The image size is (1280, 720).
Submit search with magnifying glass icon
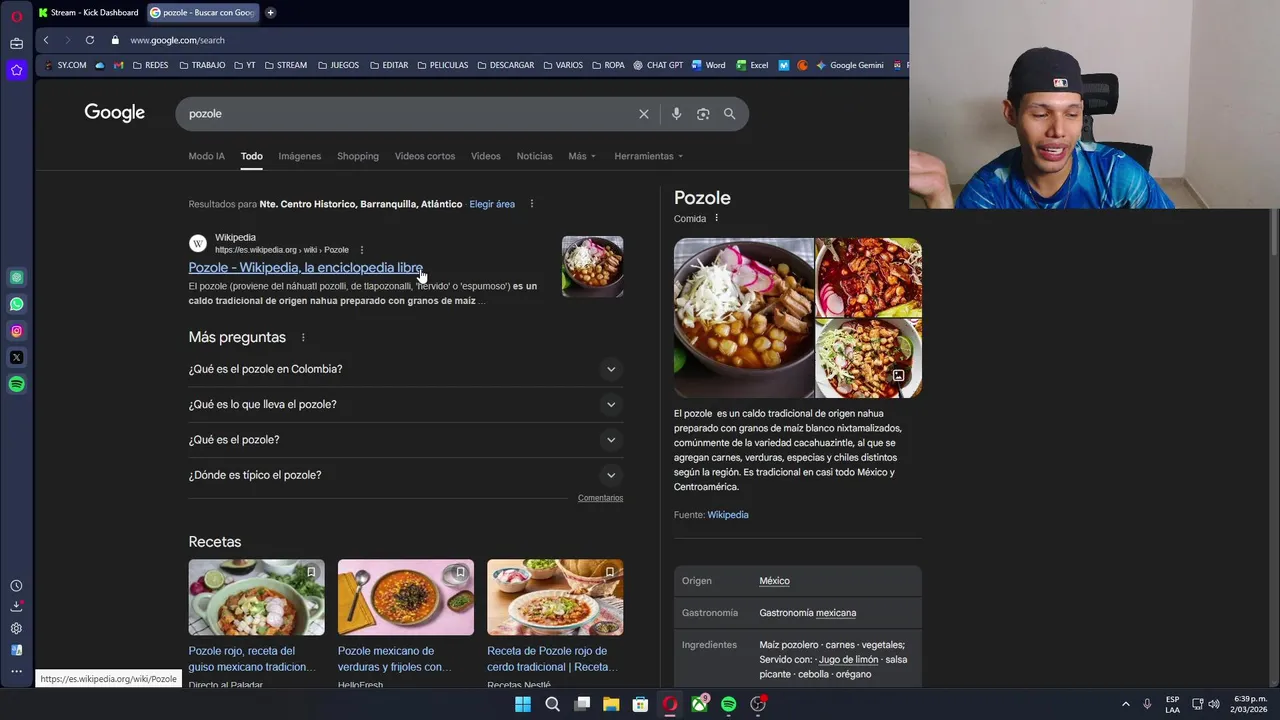pos(729,114)
